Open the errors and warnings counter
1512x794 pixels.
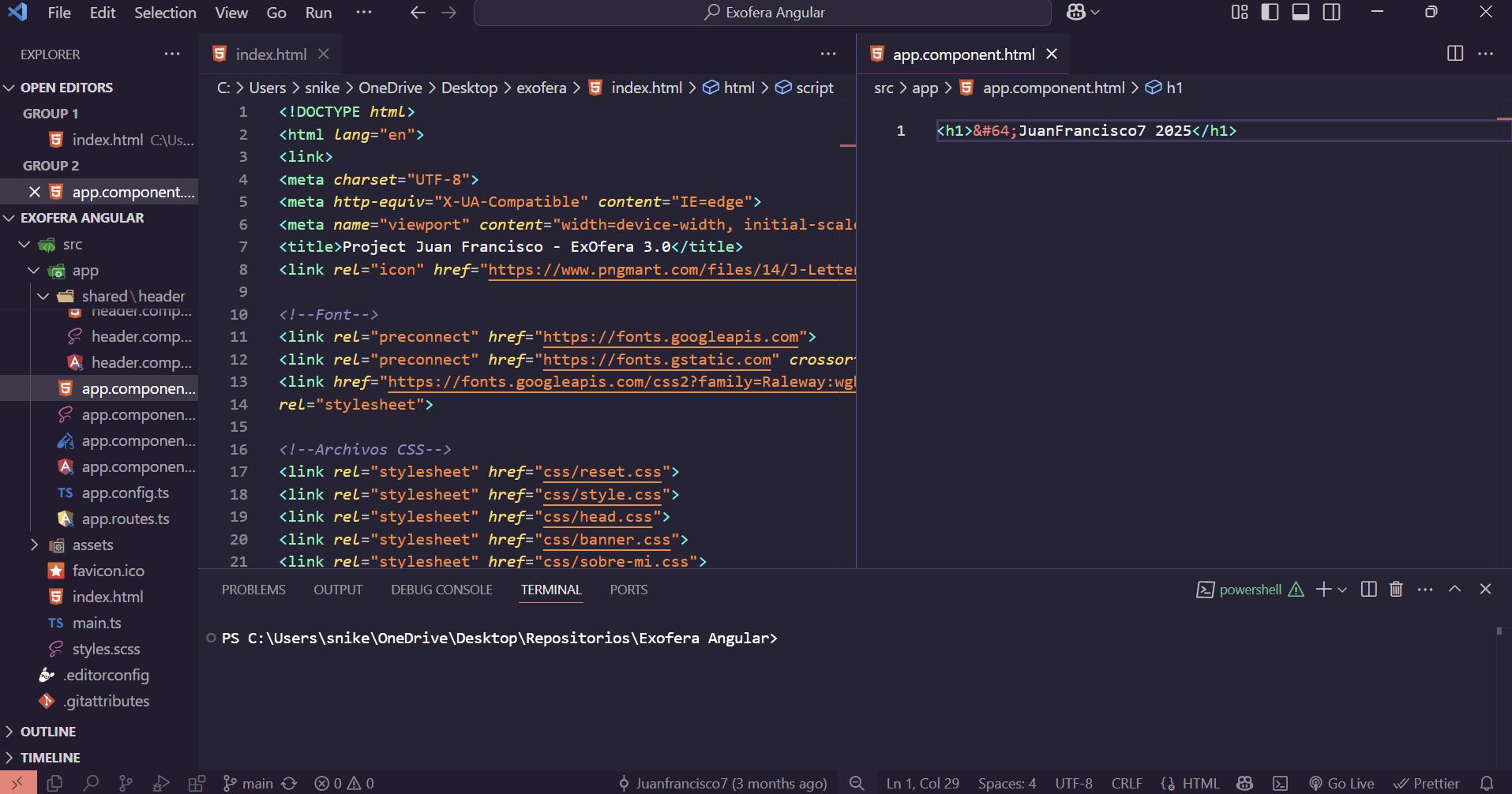344,783
